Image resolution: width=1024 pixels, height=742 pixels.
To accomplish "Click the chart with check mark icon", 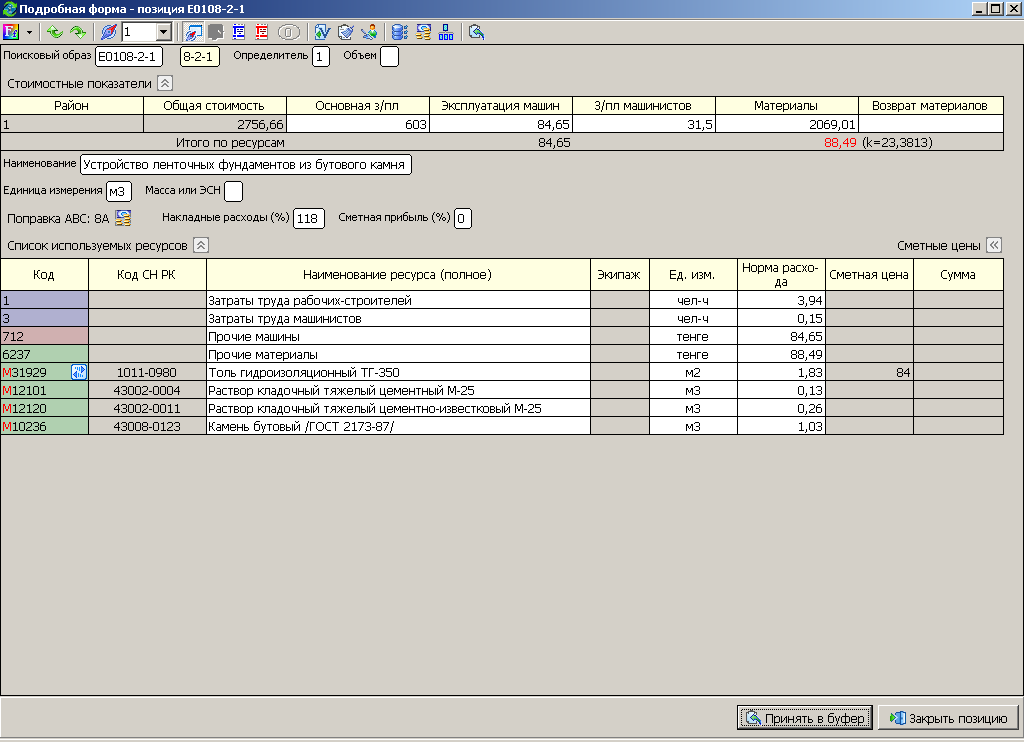I will (322, 31).
